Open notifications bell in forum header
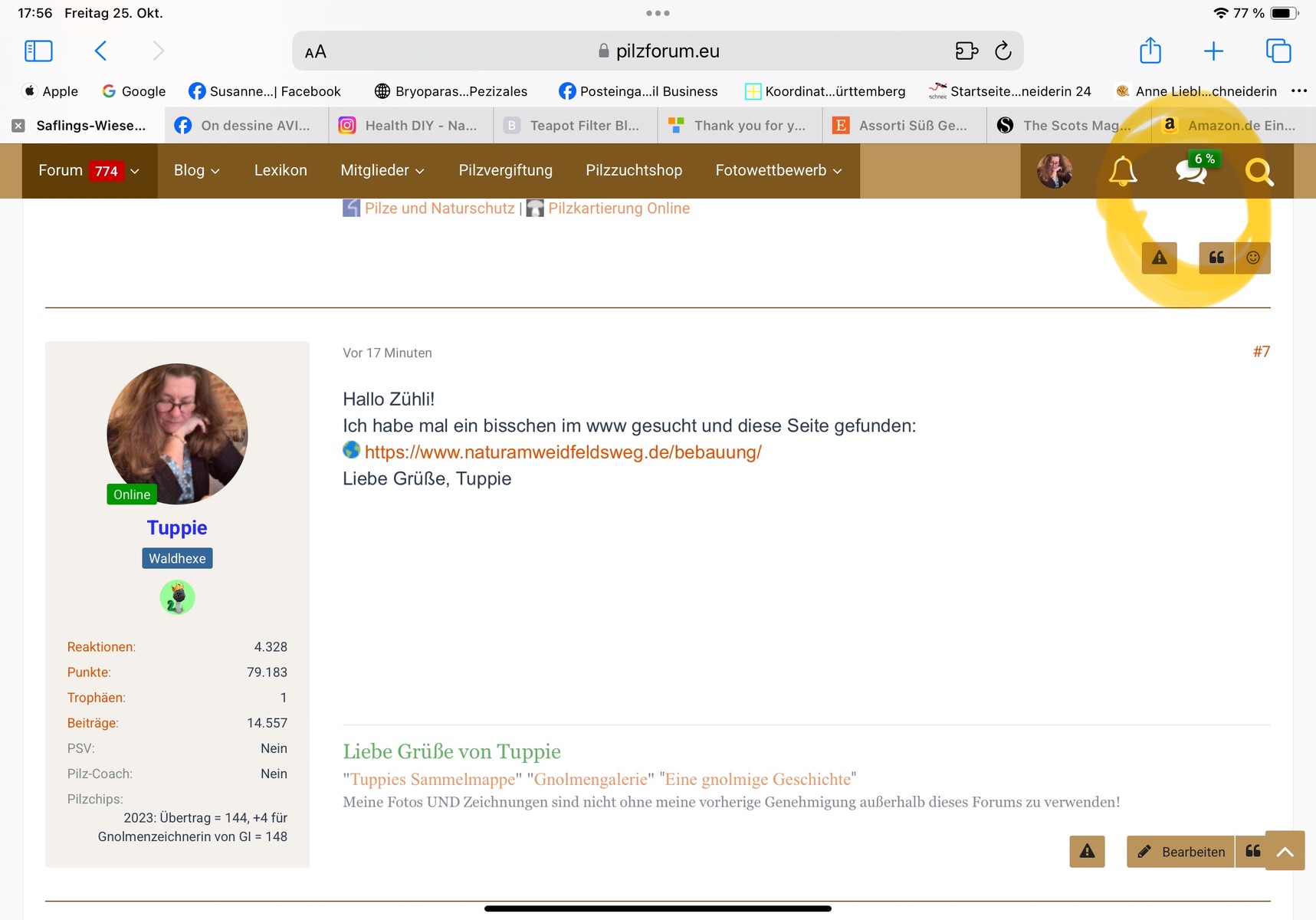The width and height of the screenshot is (1316, 920). coord(1123,171)
